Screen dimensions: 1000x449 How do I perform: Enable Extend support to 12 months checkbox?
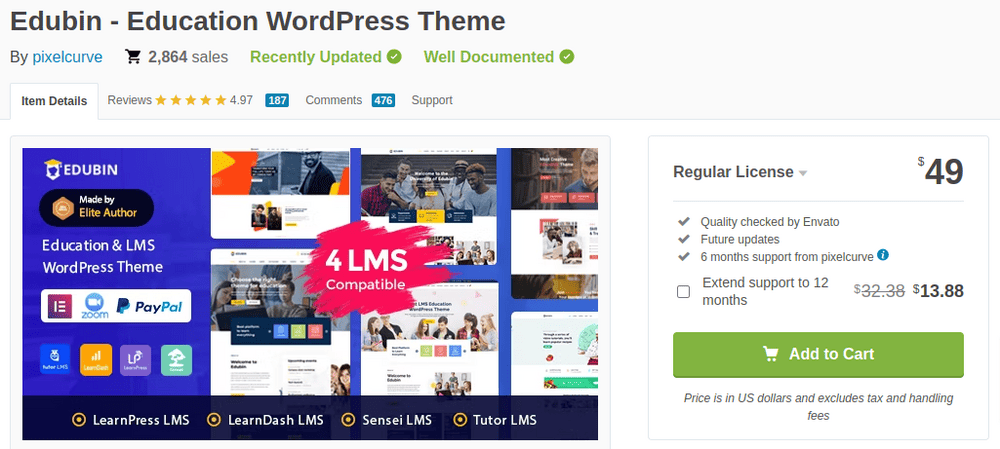pyautogui.click(x=683, y=291)
